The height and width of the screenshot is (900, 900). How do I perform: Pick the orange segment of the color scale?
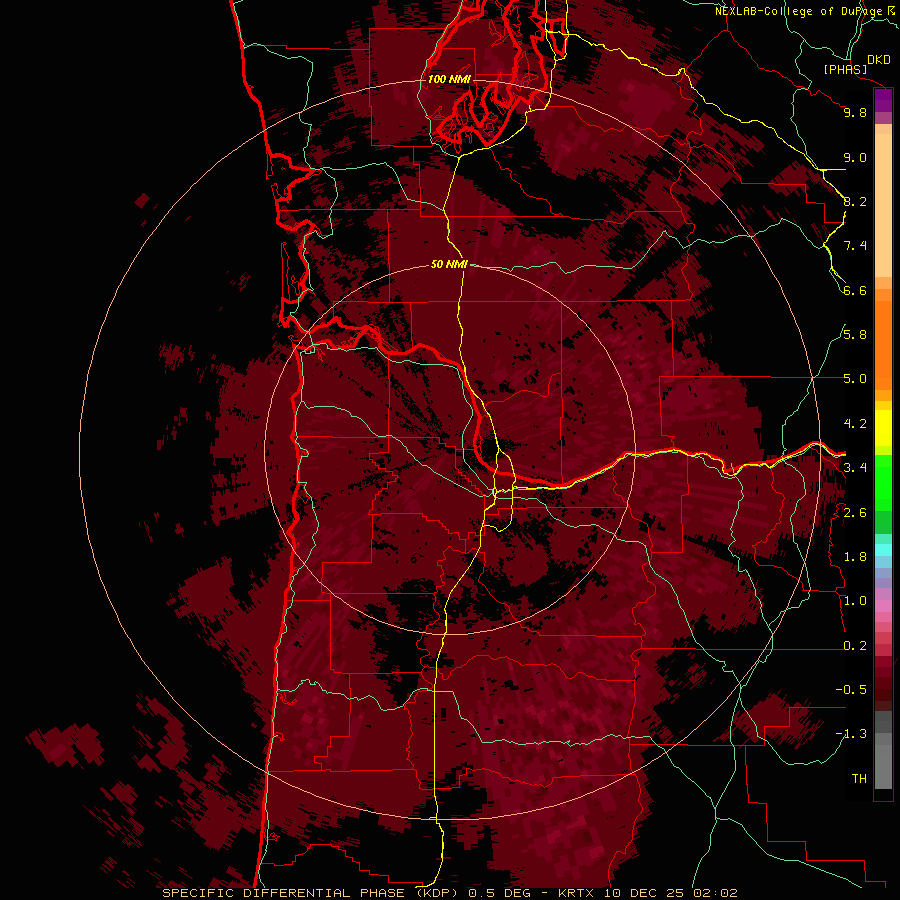883,346
